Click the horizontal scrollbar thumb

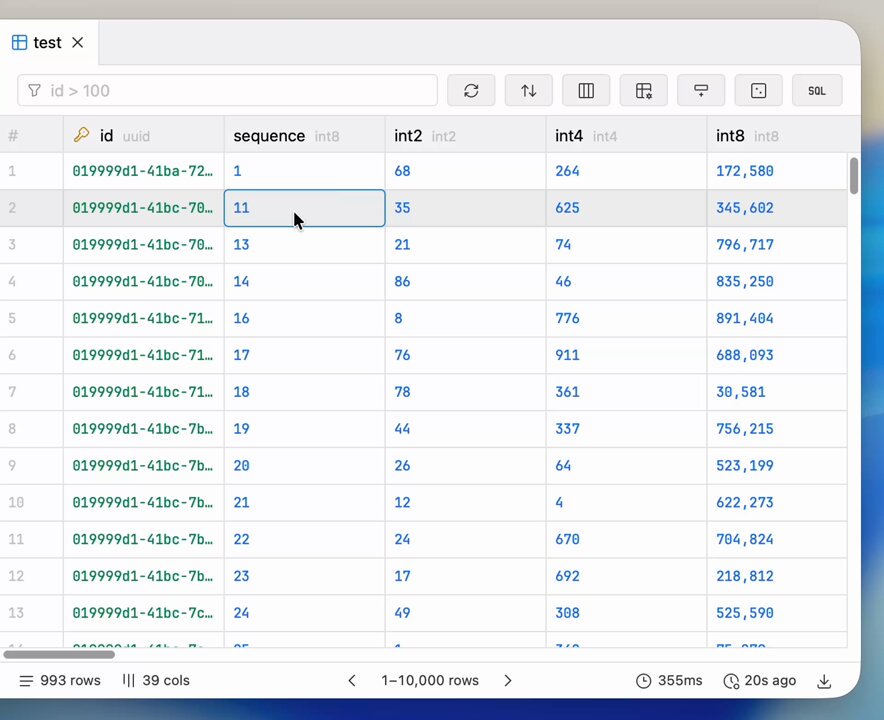58,654
